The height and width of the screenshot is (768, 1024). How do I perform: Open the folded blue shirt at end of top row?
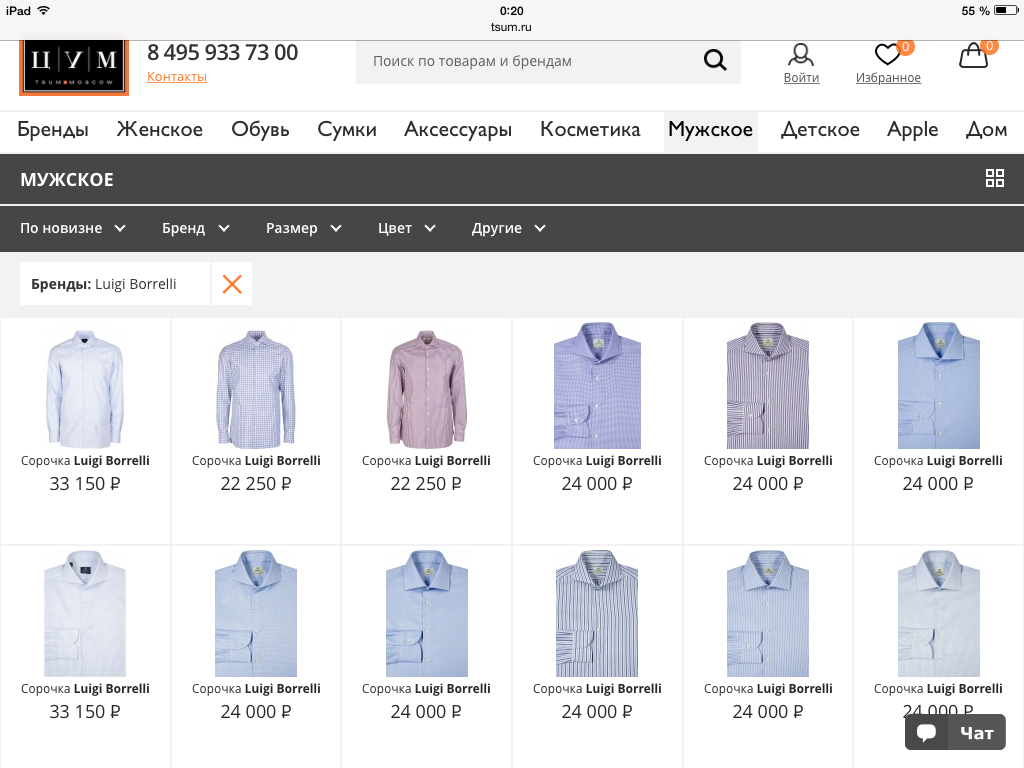[x=938, y=385]
